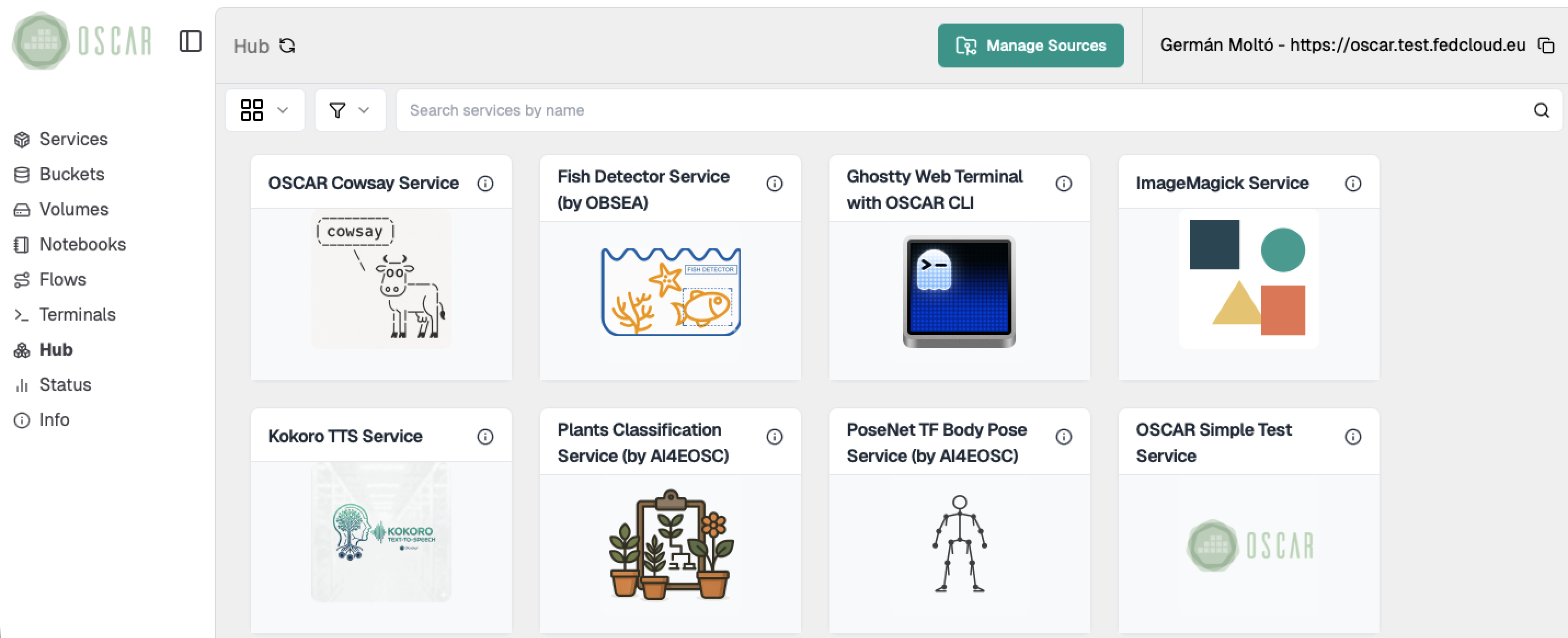Open the Services section in the sidebar
This screenshot has height=638, width=1568.
(72, 139)
